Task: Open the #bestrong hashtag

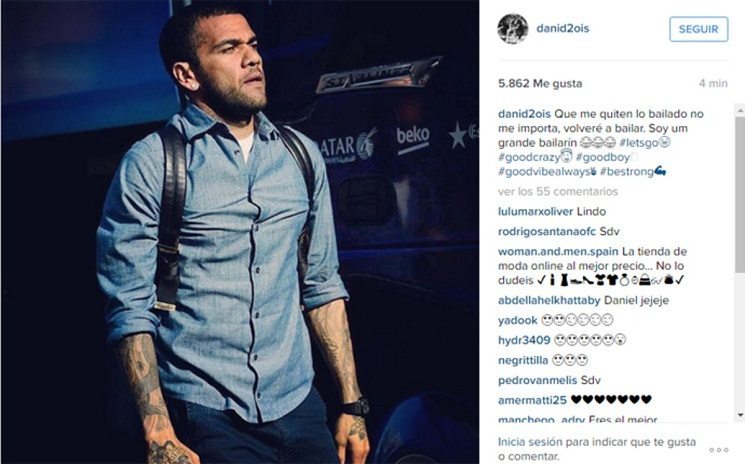Action: 627,171
